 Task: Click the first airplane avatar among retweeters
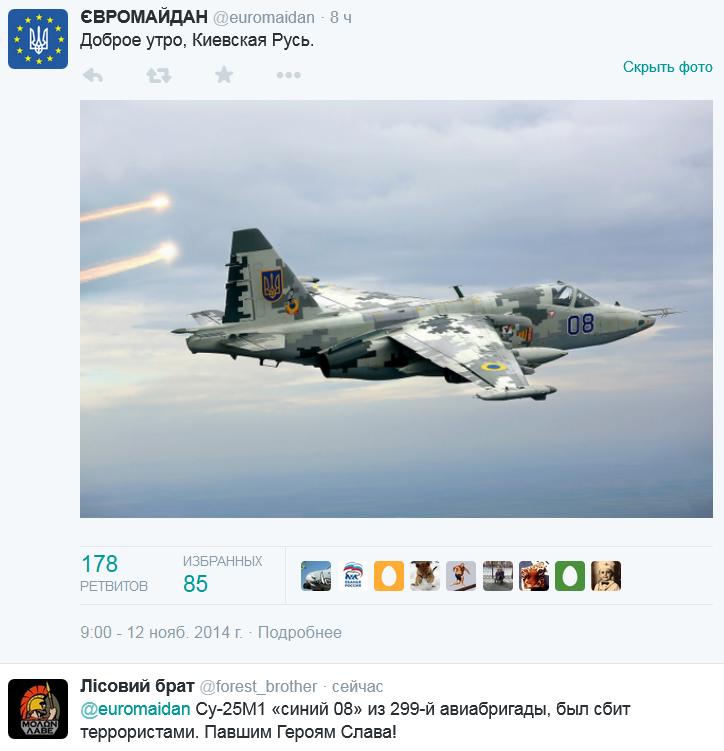pos(316,576)
